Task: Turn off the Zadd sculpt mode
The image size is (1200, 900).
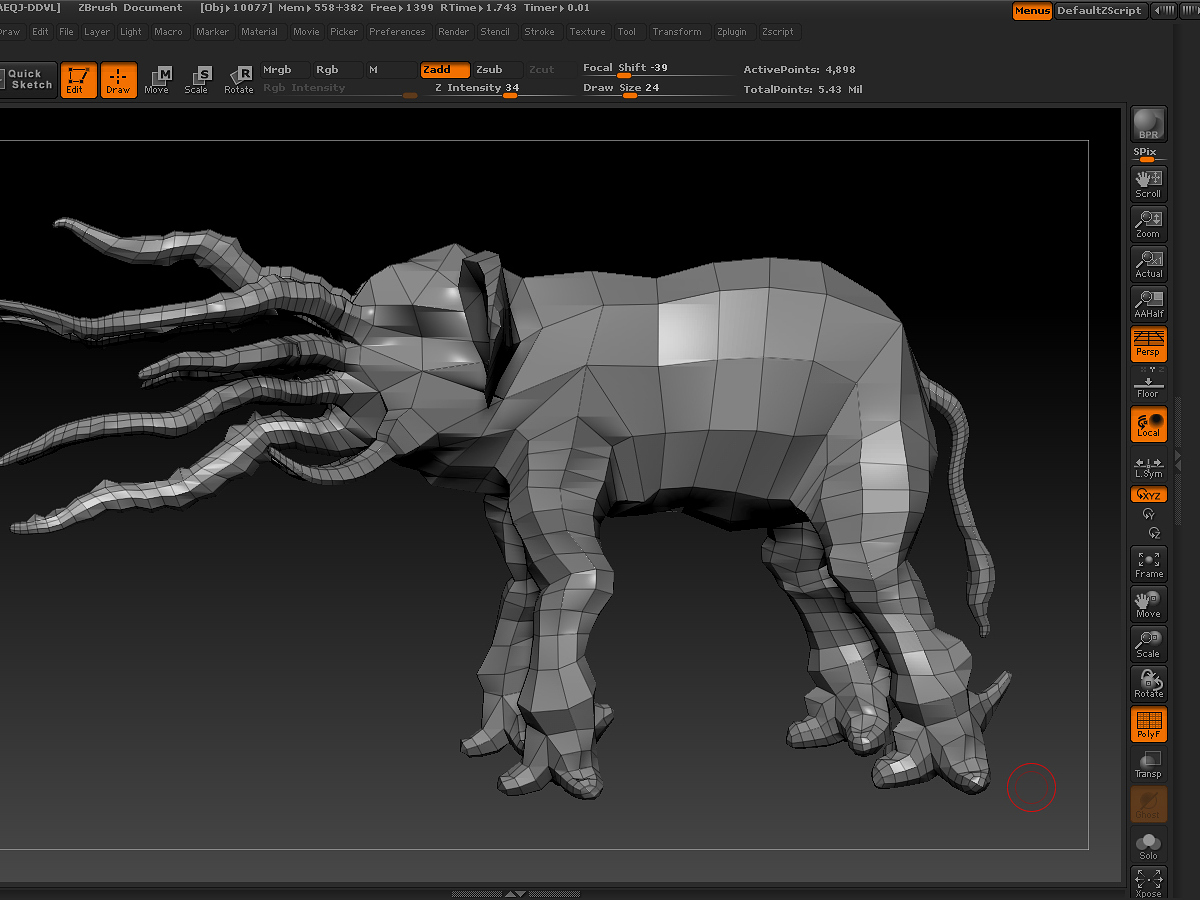Action: [x=445, y=70]
